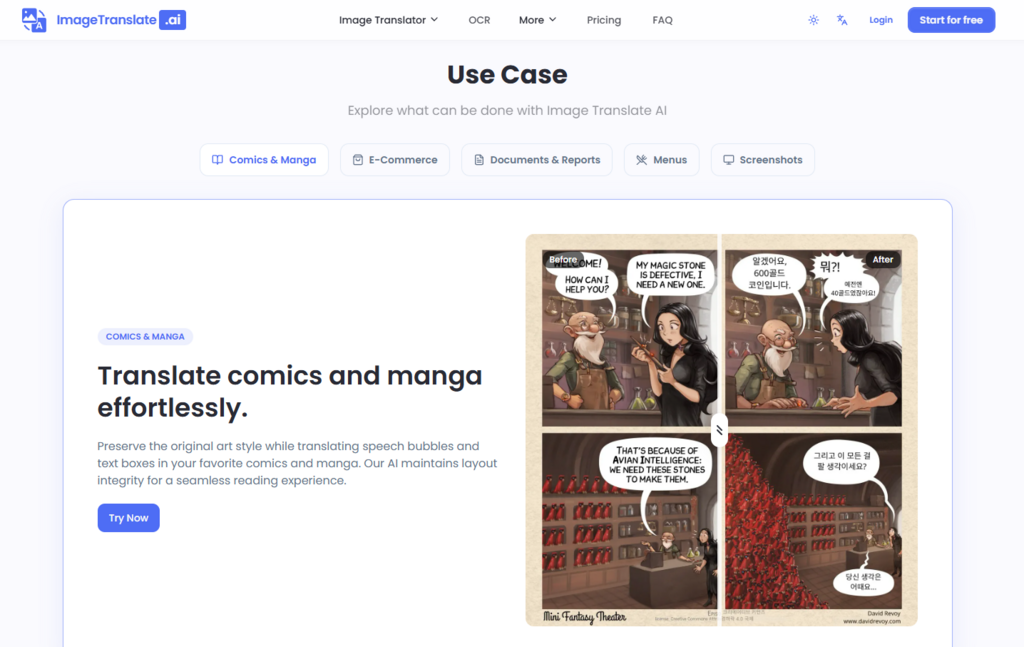Click the Start for free button
The height and width of the screenshot is (647, 1024).
tap(951, 20)
